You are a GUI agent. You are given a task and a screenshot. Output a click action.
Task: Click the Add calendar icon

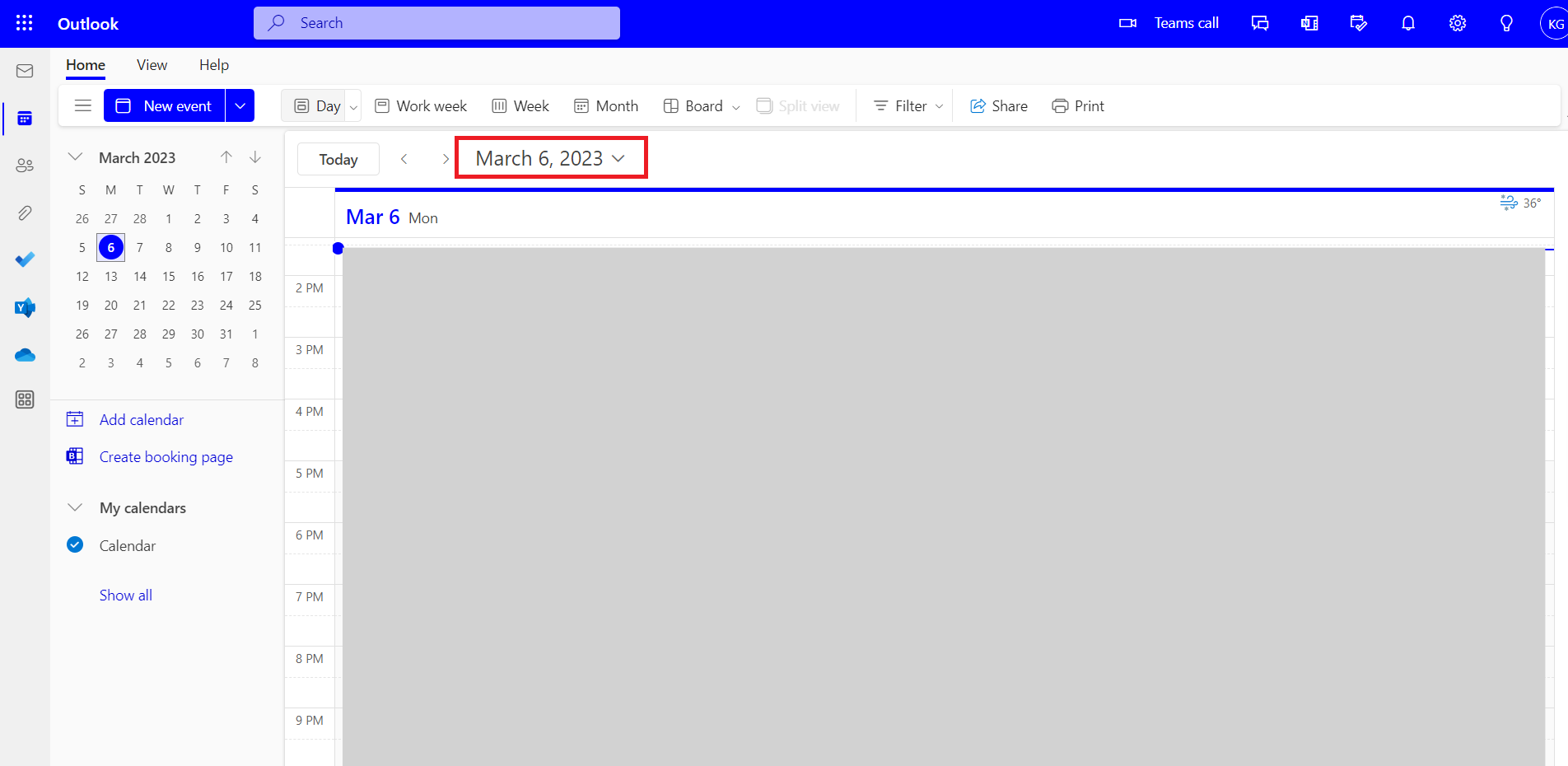75,419
